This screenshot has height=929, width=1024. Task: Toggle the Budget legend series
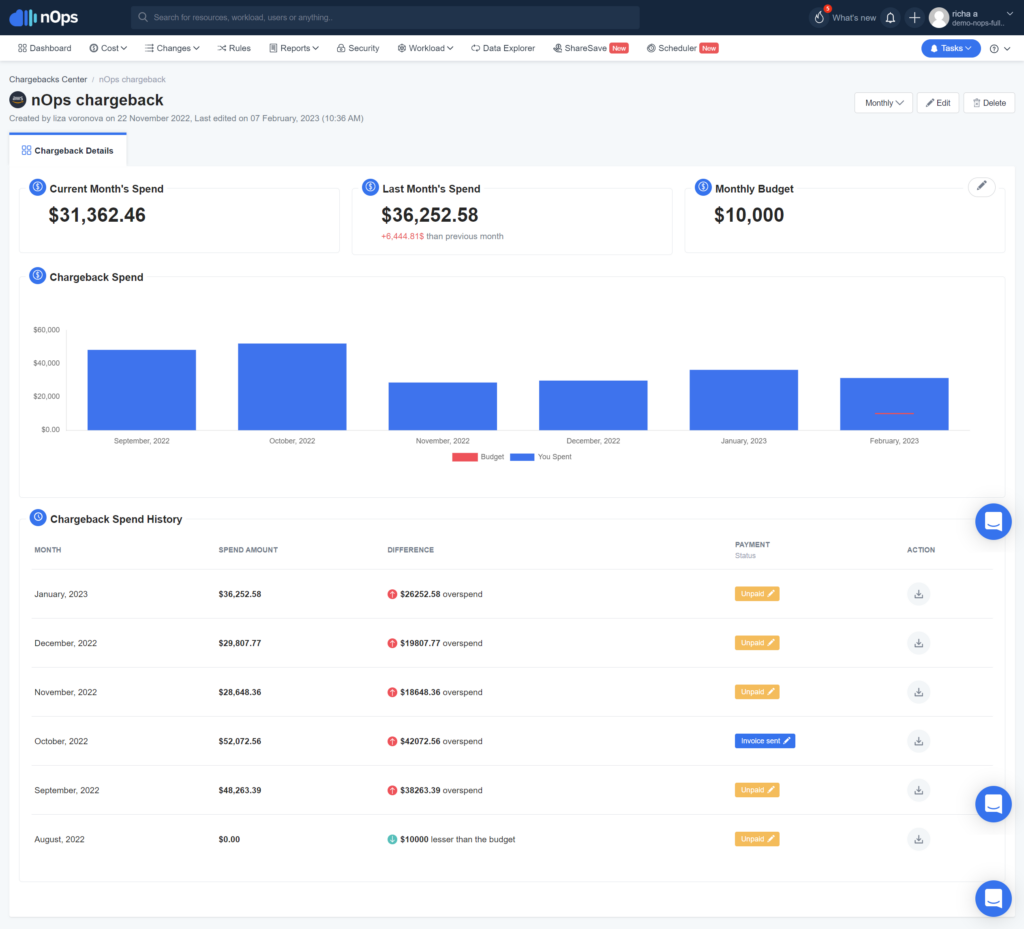click(x=478, y=457)
